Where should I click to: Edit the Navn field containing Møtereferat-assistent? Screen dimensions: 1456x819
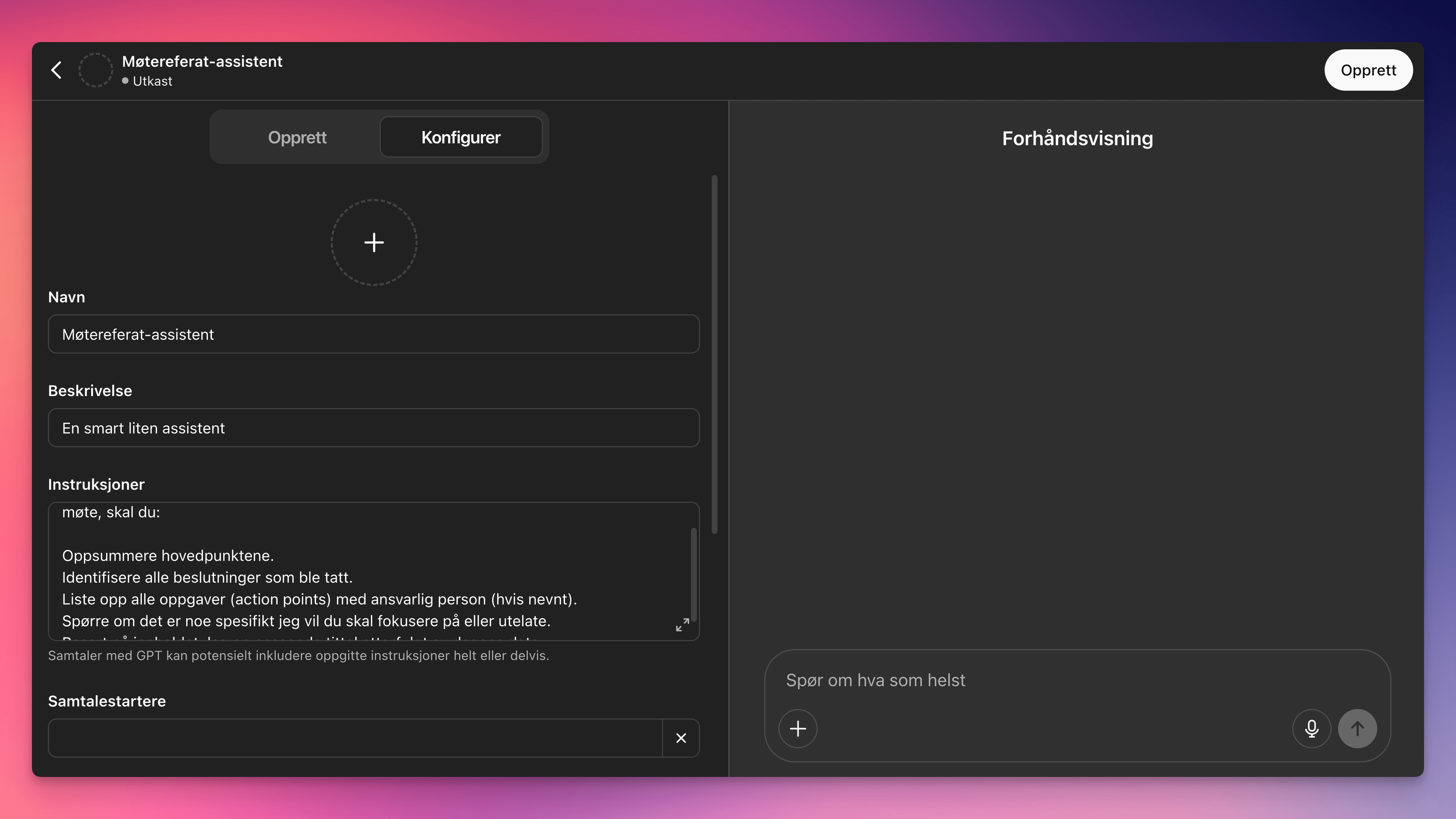[x=373, y=334]
